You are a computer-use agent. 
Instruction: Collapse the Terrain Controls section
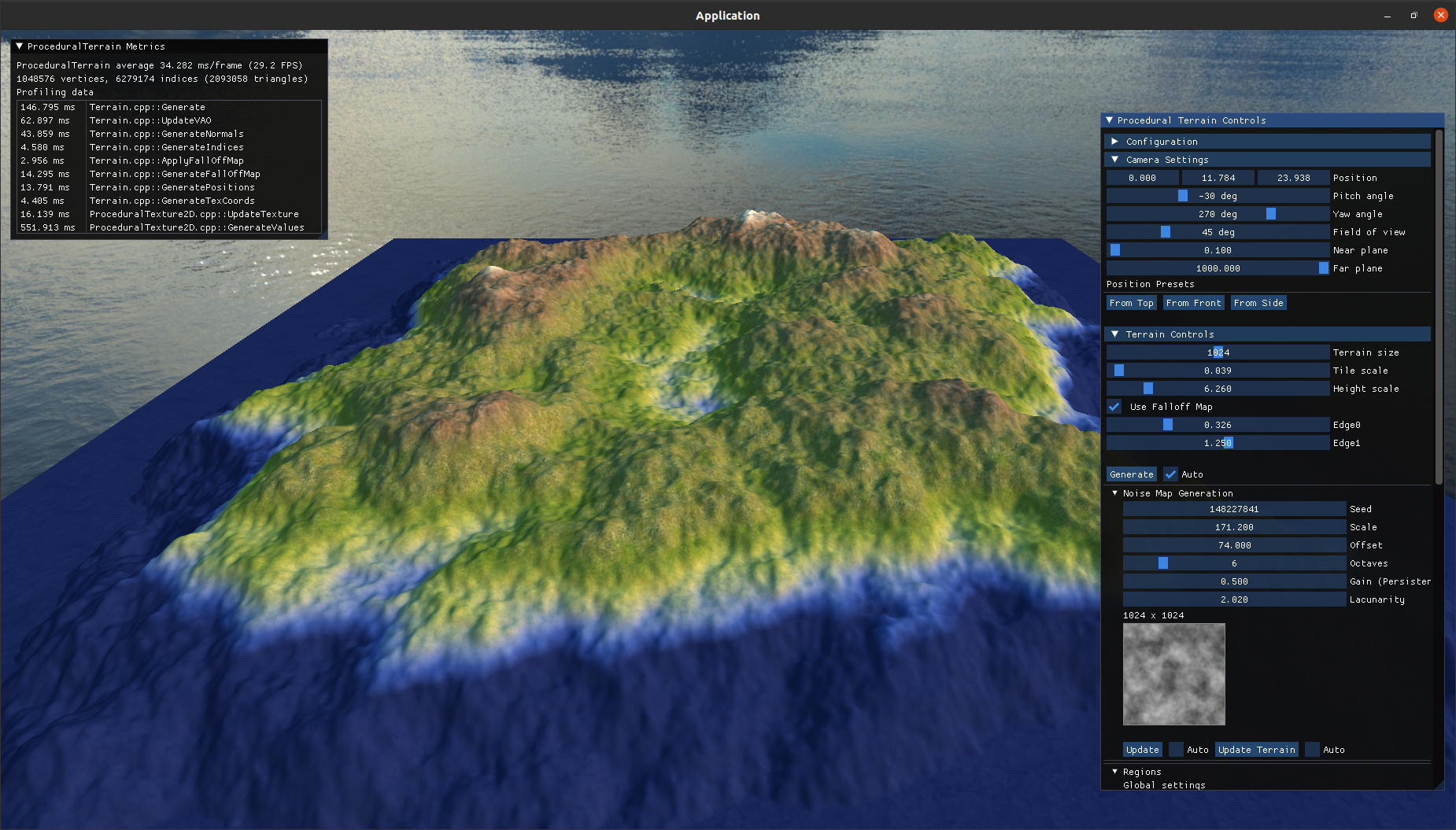point(1268,334)
